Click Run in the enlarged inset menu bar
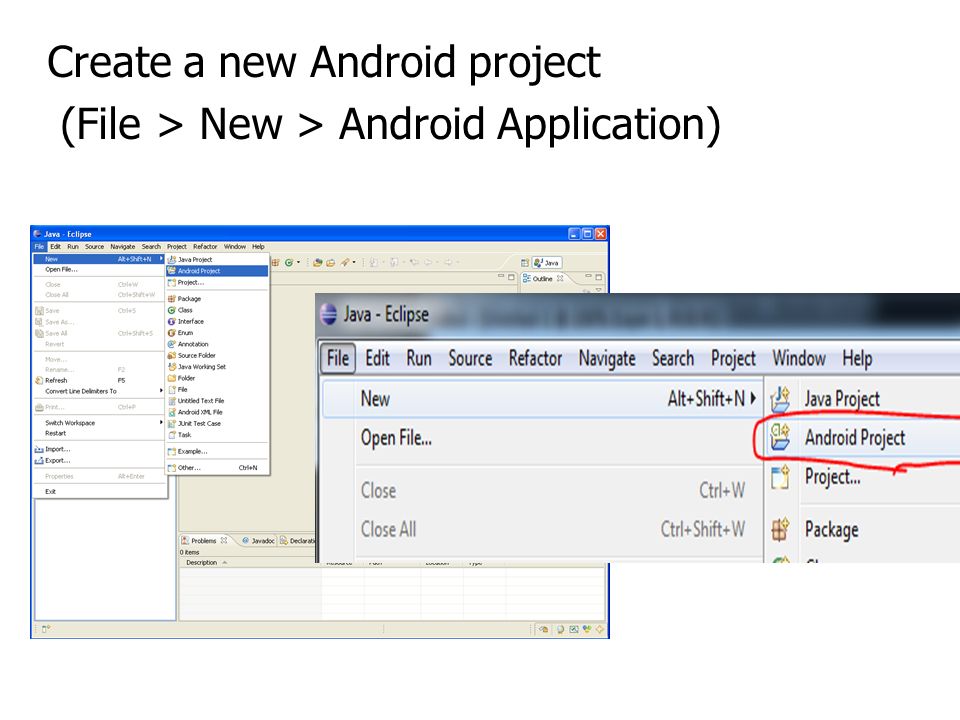This screenshot has height=720, width=960. click(x=419, y=358)
